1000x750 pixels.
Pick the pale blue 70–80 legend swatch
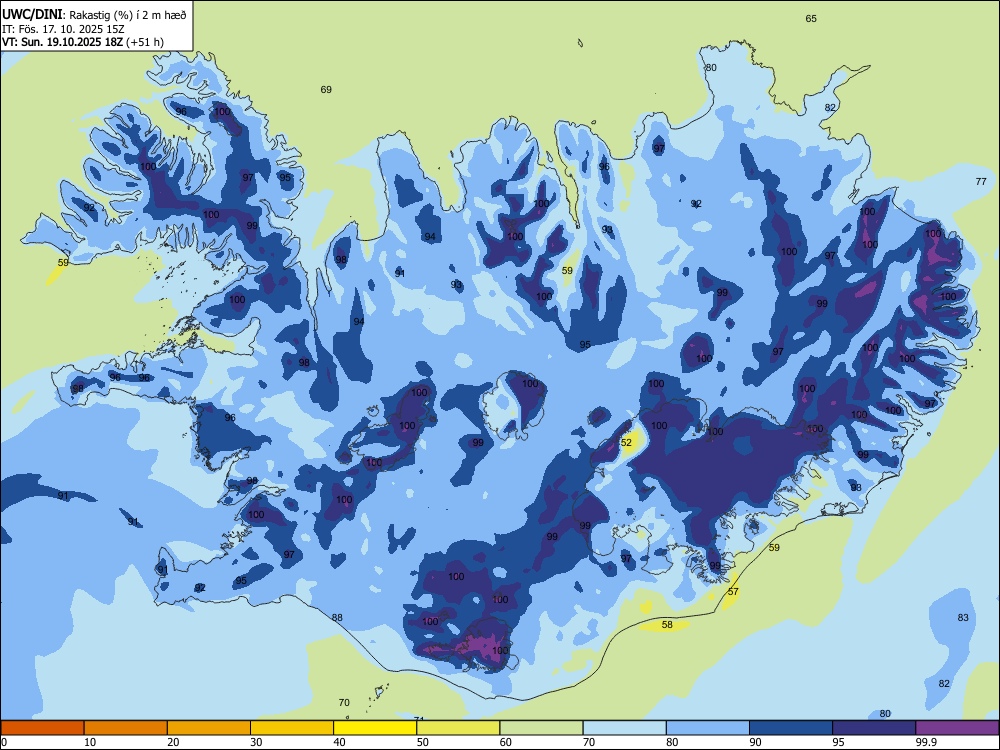point(625,728)
